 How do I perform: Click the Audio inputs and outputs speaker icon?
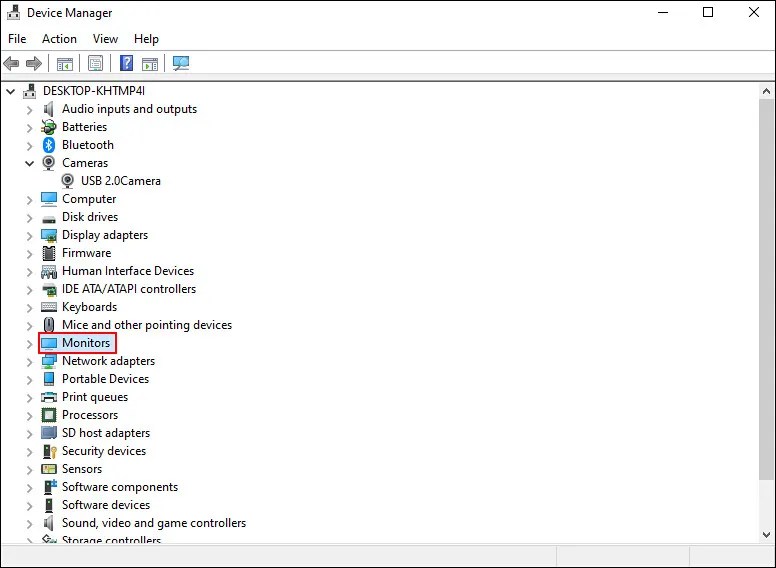click(x=48, y=109)
